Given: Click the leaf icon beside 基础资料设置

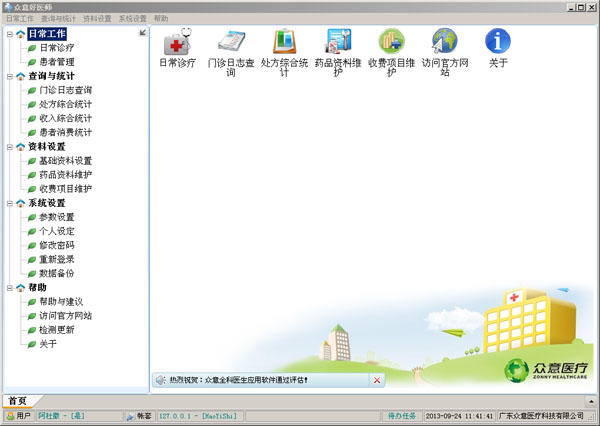Looking at the screenshot, I should click(x=32, y=161).
